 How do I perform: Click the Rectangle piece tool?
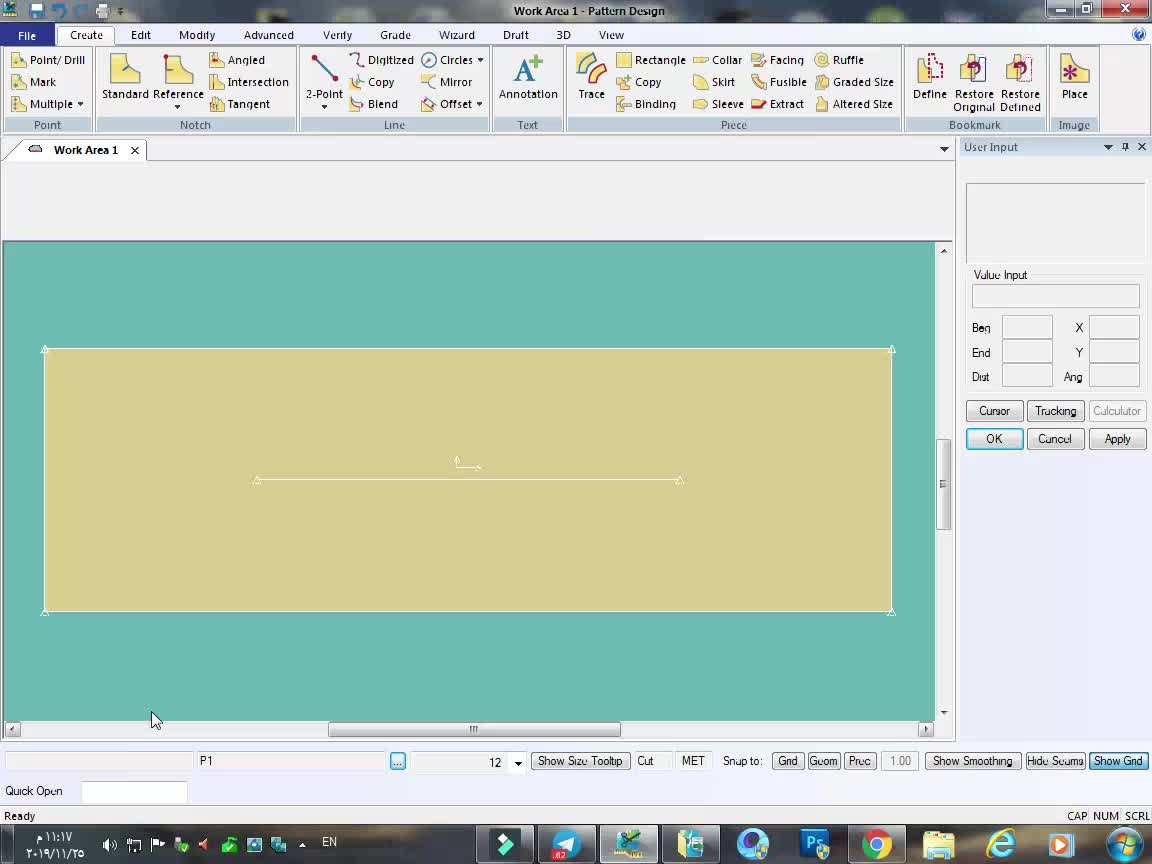651,60
